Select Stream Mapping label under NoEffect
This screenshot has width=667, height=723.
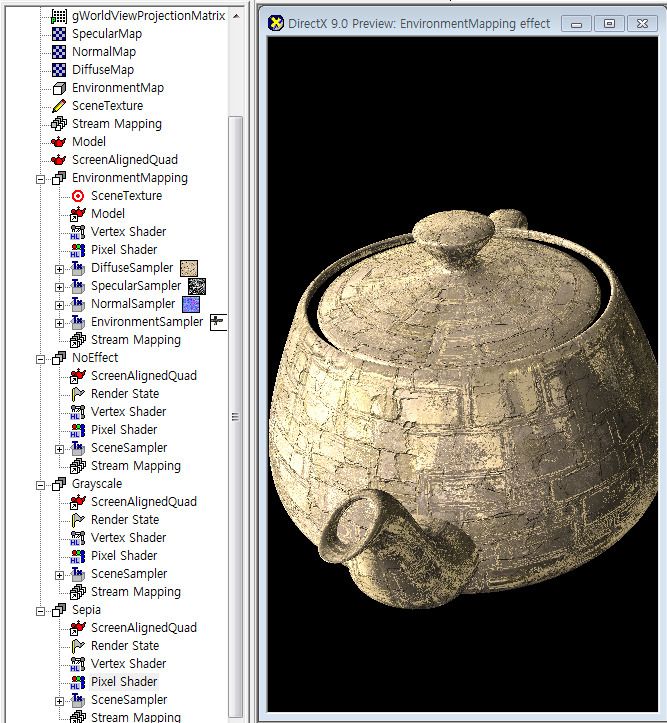tap(136, 466)
